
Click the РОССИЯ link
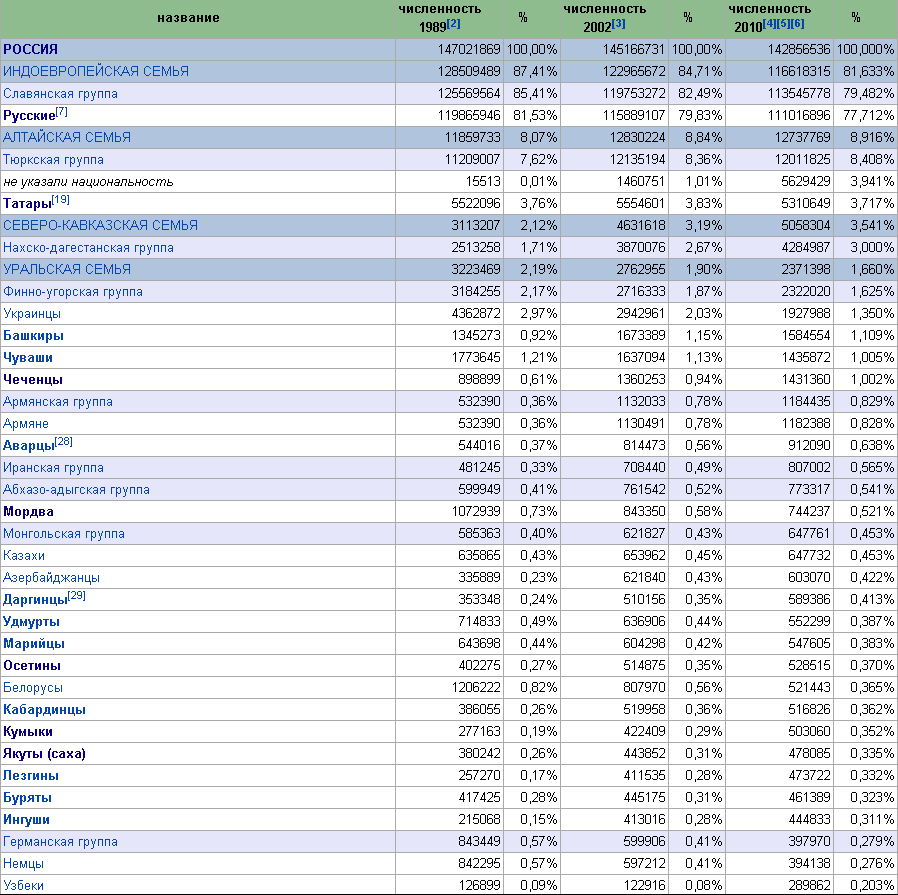coord(30,49)
